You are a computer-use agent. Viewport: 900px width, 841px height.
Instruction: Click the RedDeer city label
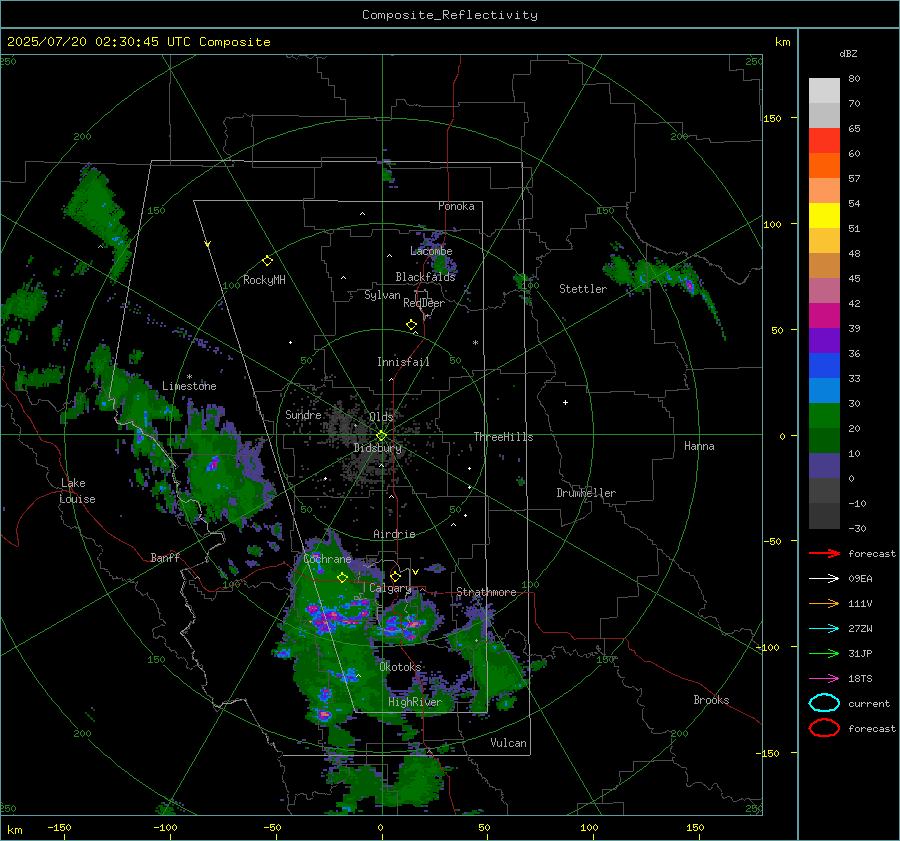point(424,303)
